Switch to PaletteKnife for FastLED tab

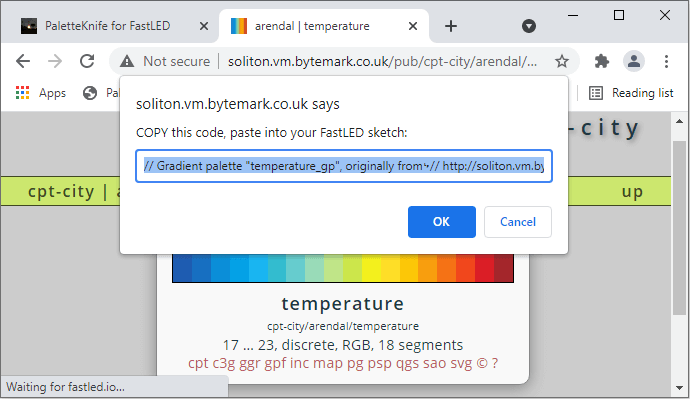(x=109, y=26)
